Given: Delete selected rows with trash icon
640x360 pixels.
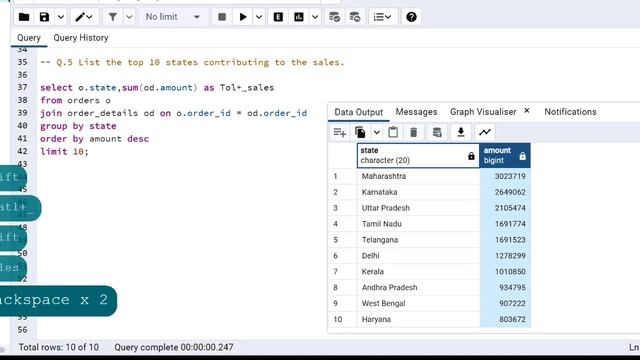Looking at the screenshot, I should pos(413,132).
